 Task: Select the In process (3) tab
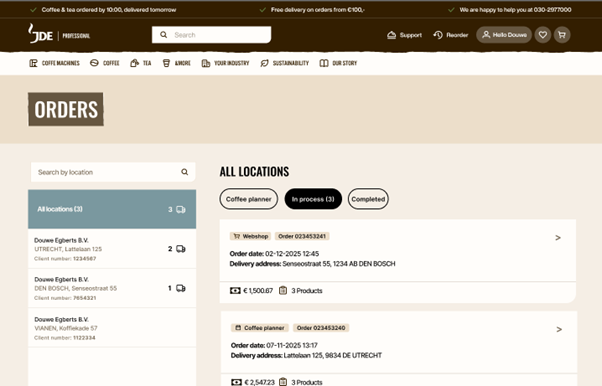(313, 199)
